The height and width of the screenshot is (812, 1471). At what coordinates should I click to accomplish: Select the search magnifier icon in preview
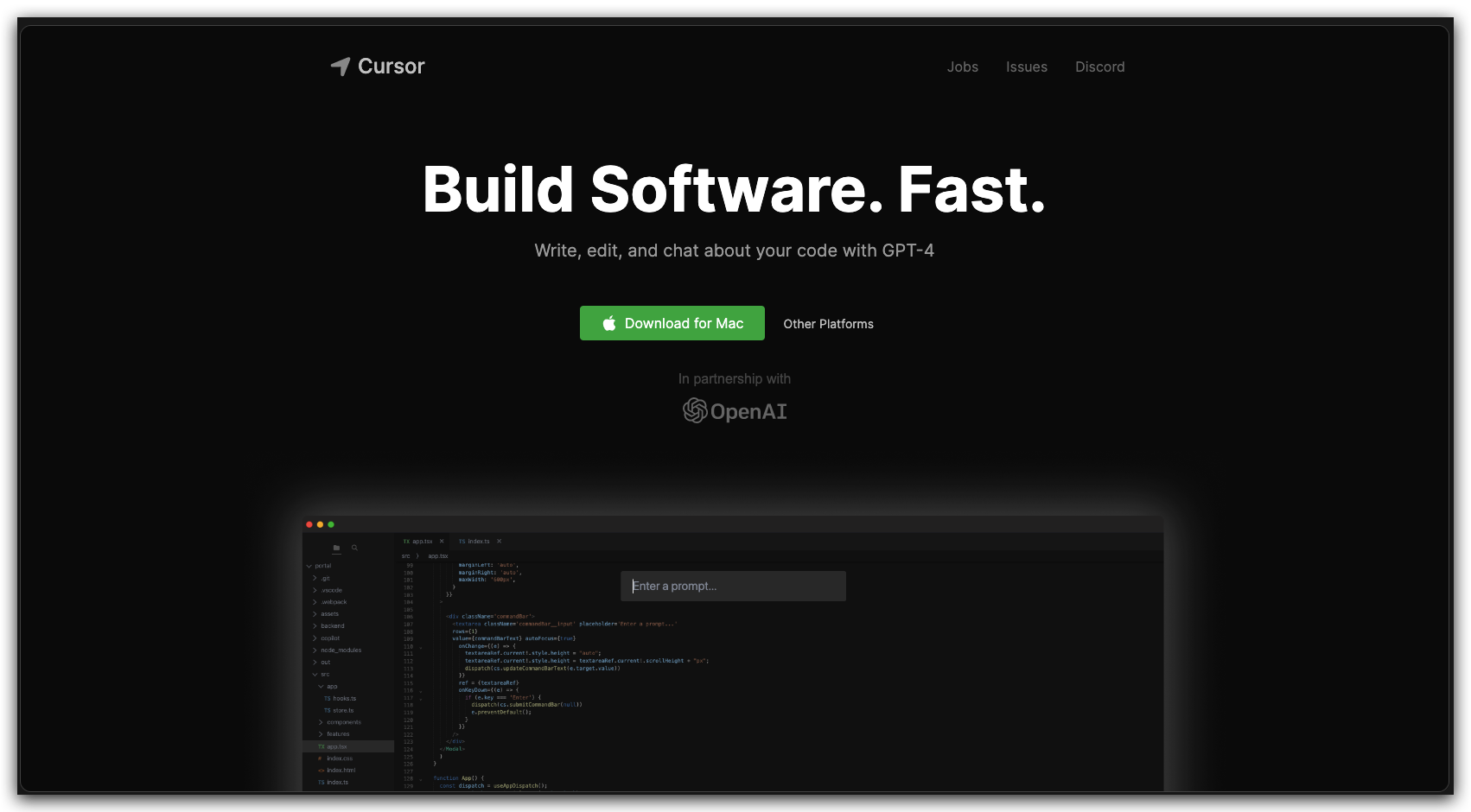[x=354, y=548]
